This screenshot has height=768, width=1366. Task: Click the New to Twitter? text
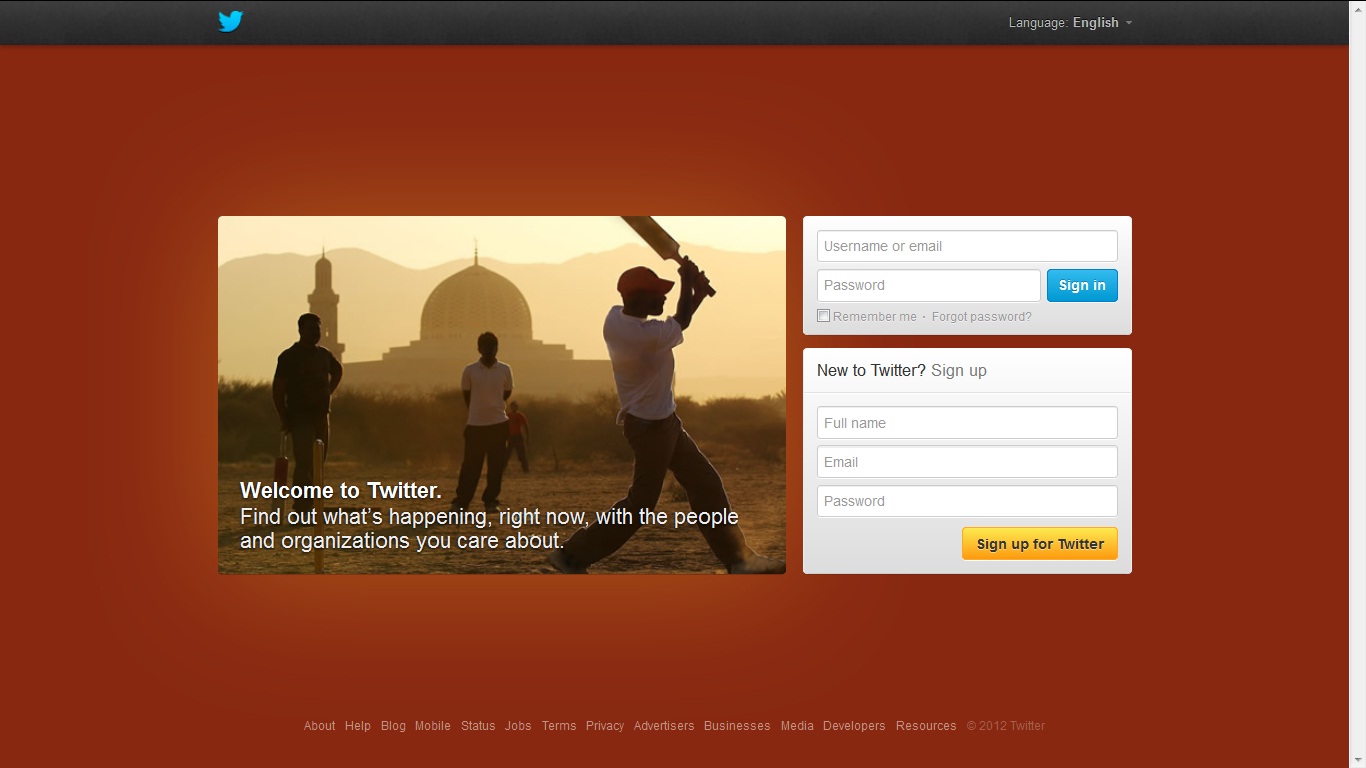coord(871,370)
